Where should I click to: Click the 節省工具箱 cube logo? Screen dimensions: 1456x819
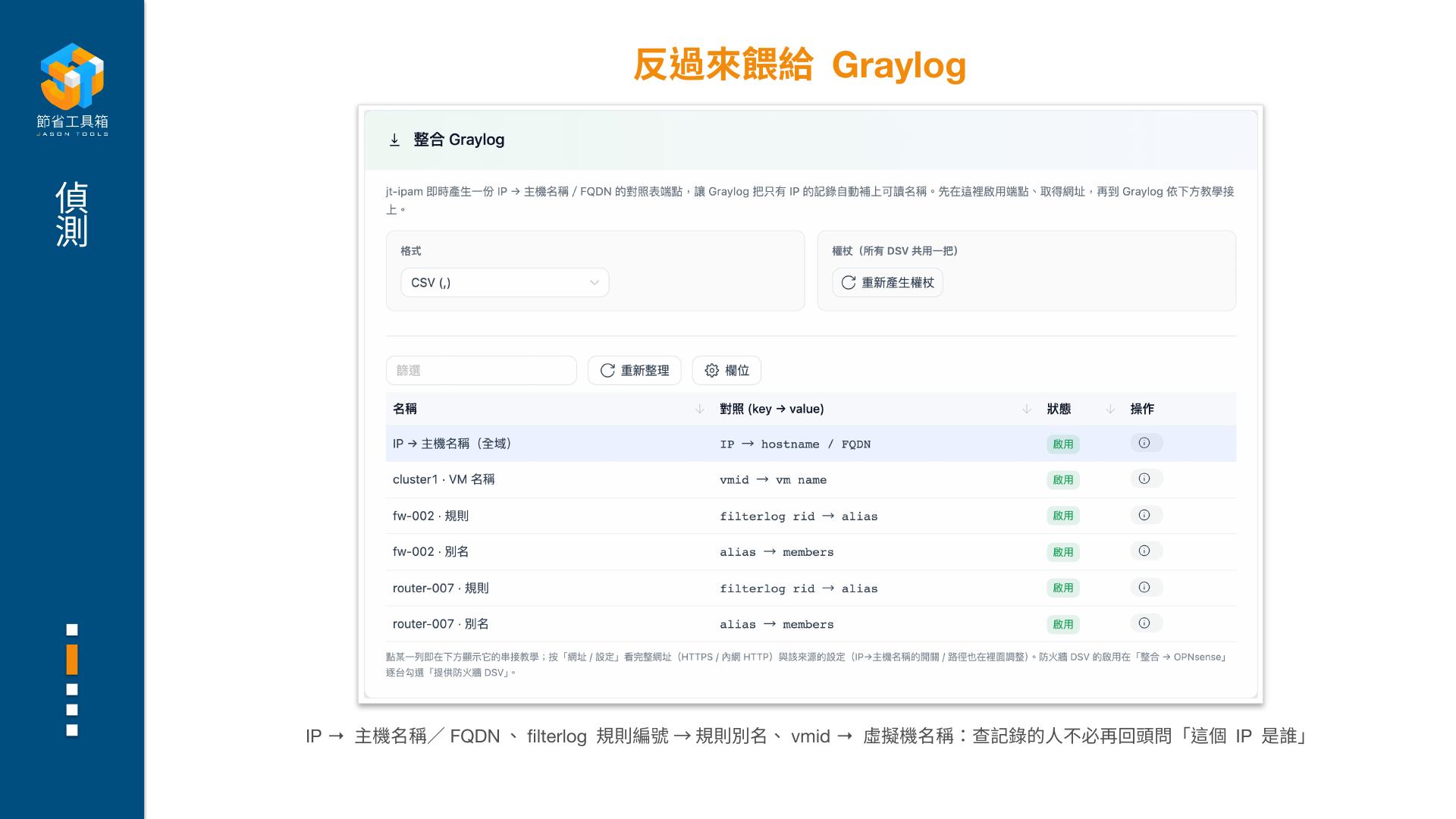72,76
